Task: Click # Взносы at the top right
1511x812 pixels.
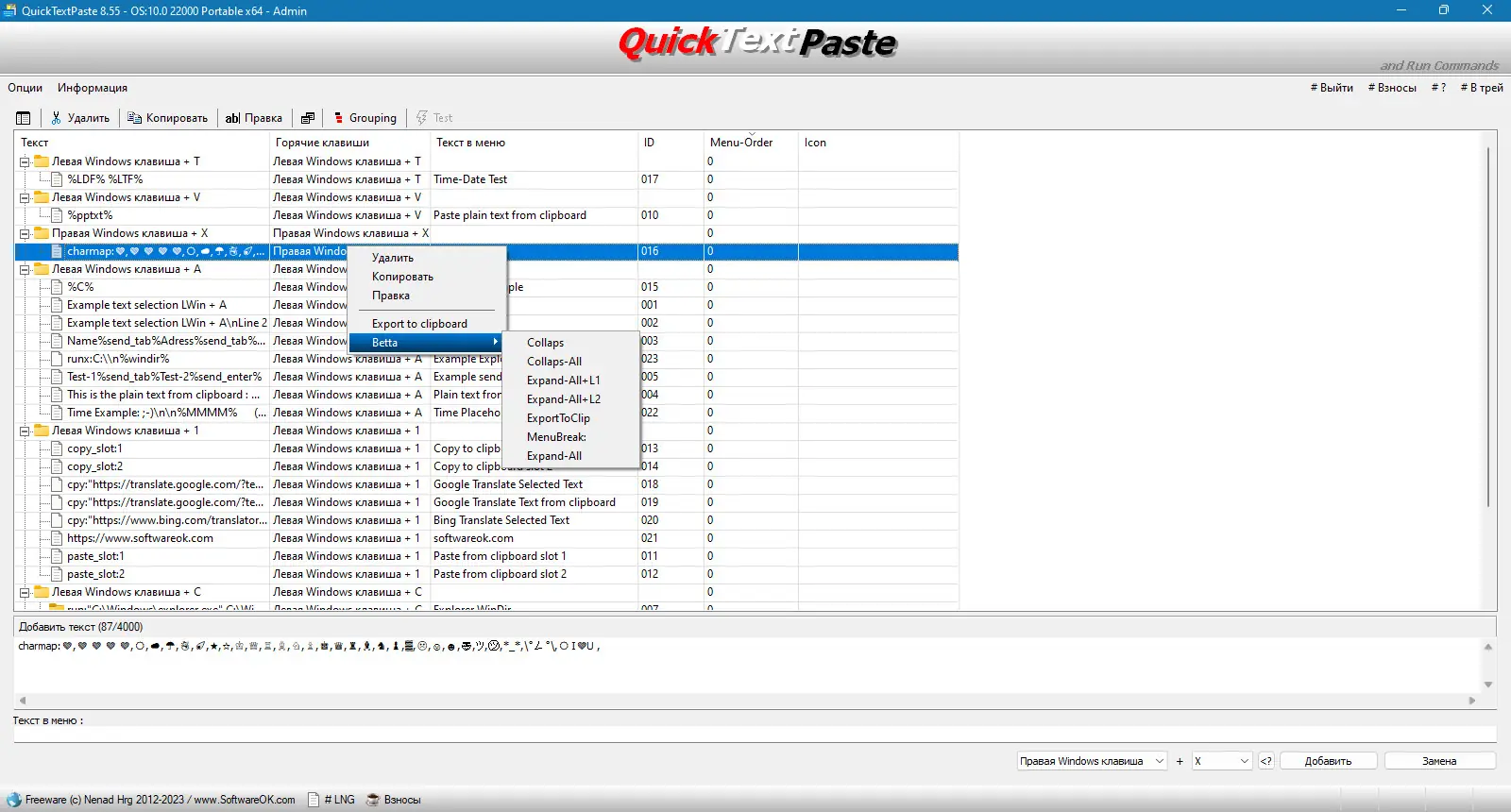Action: 1392,88
